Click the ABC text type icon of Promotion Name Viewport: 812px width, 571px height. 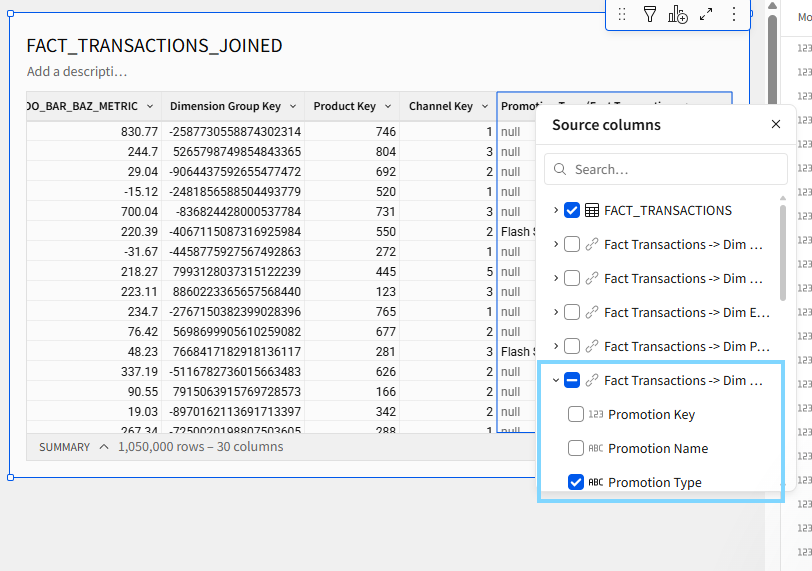click(596, 448)
